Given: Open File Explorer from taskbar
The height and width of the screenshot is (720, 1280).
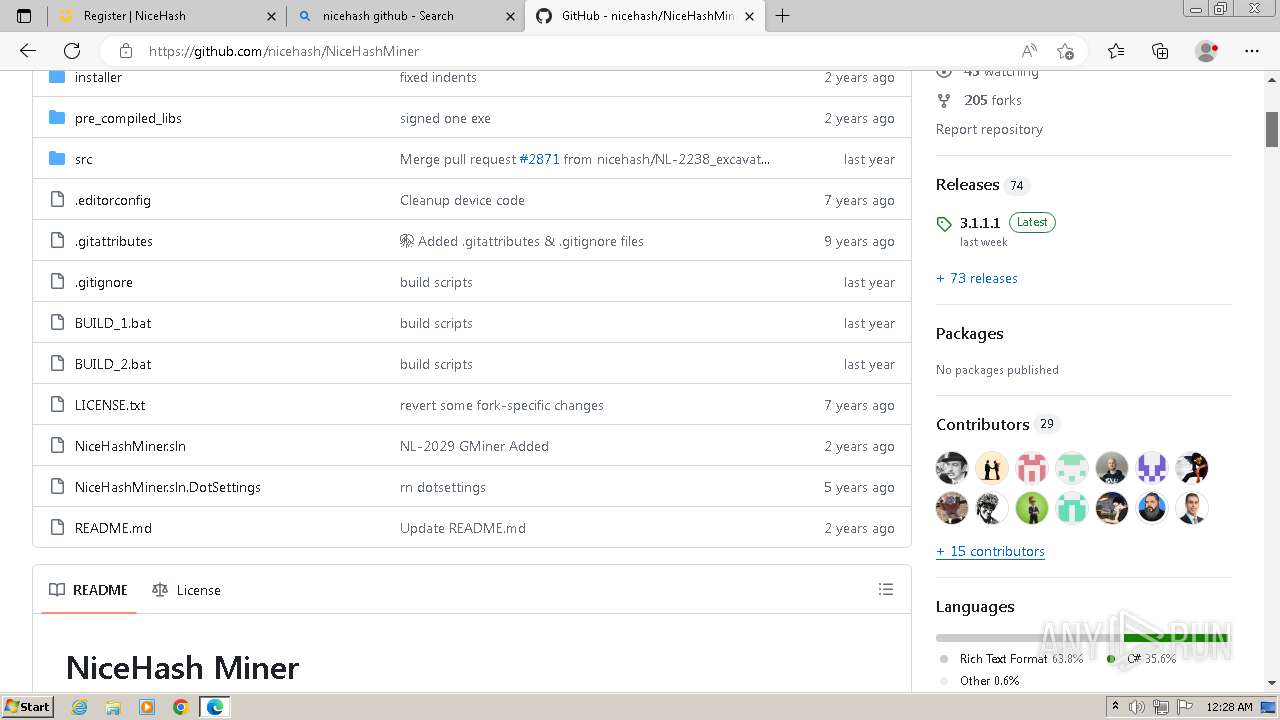Looking at the screenshot, I should 113,707.
